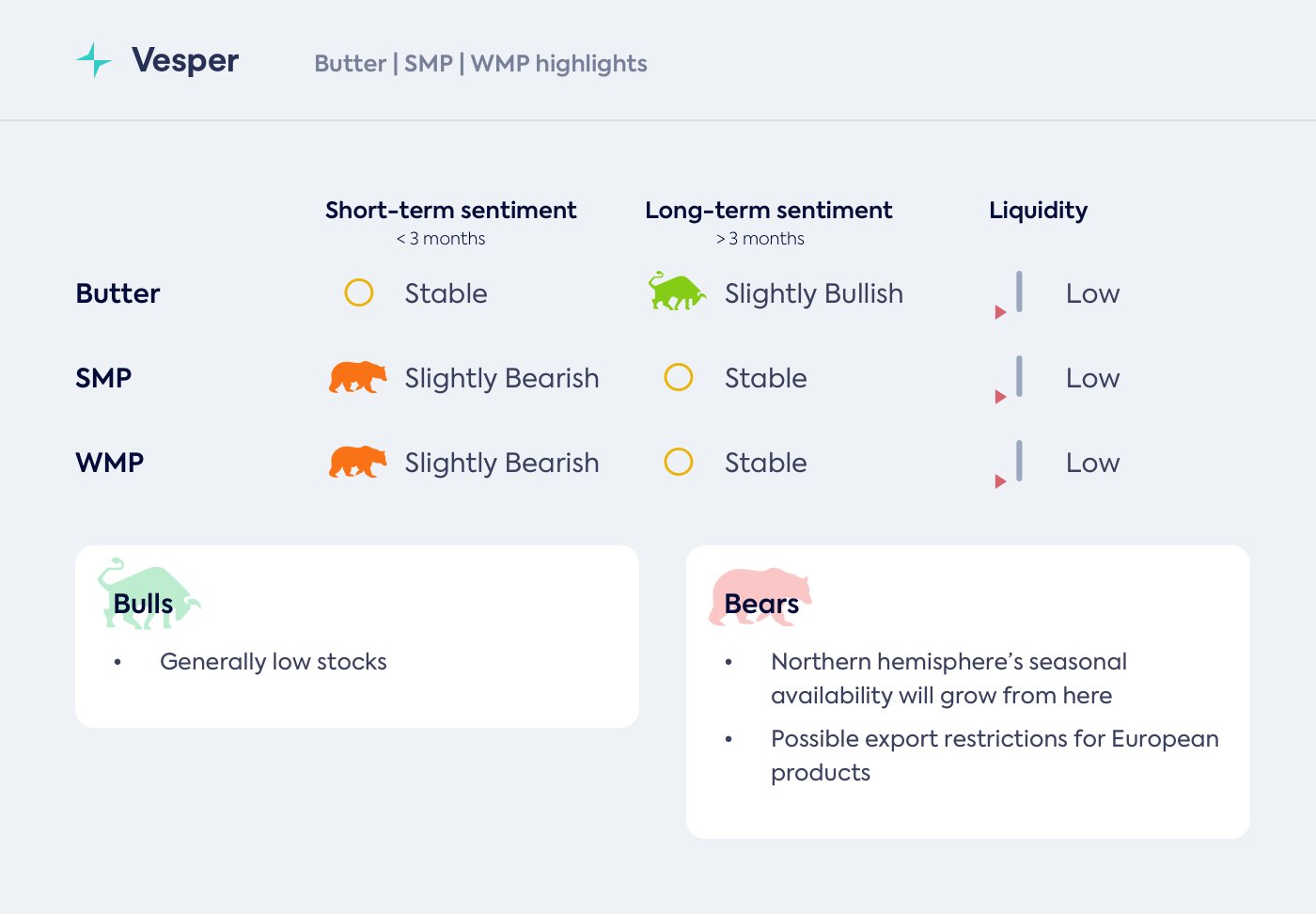Viewport: 1316px width, 914px height.
Task: Click the orange bear icon in WMP row
Action: 357,462
